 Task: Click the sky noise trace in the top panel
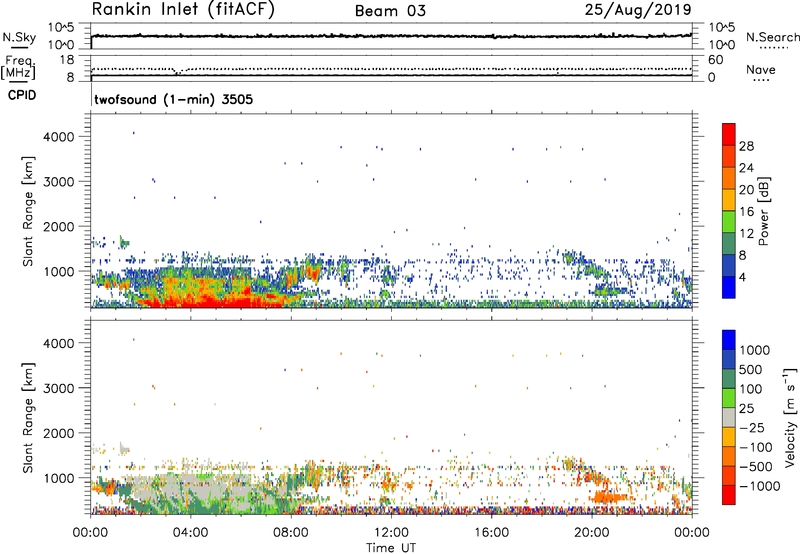pyautogui.click(x=391, y=36)
